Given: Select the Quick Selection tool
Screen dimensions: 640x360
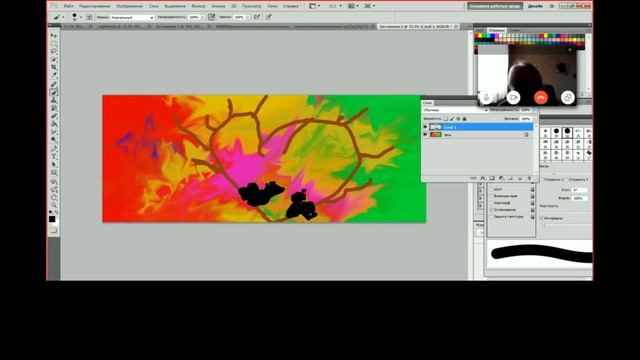Looking at the screenshot, I should coord(53,60).
